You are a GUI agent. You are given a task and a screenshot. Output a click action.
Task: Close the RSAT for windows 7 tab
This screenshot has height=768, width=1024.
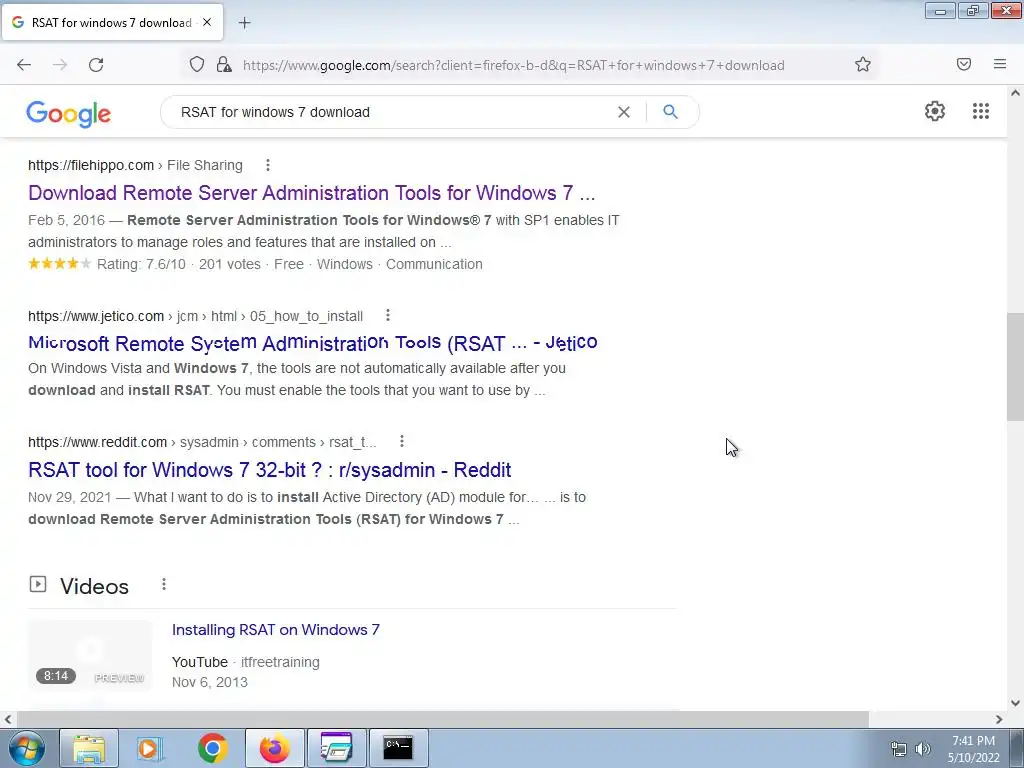coord(207,22)
